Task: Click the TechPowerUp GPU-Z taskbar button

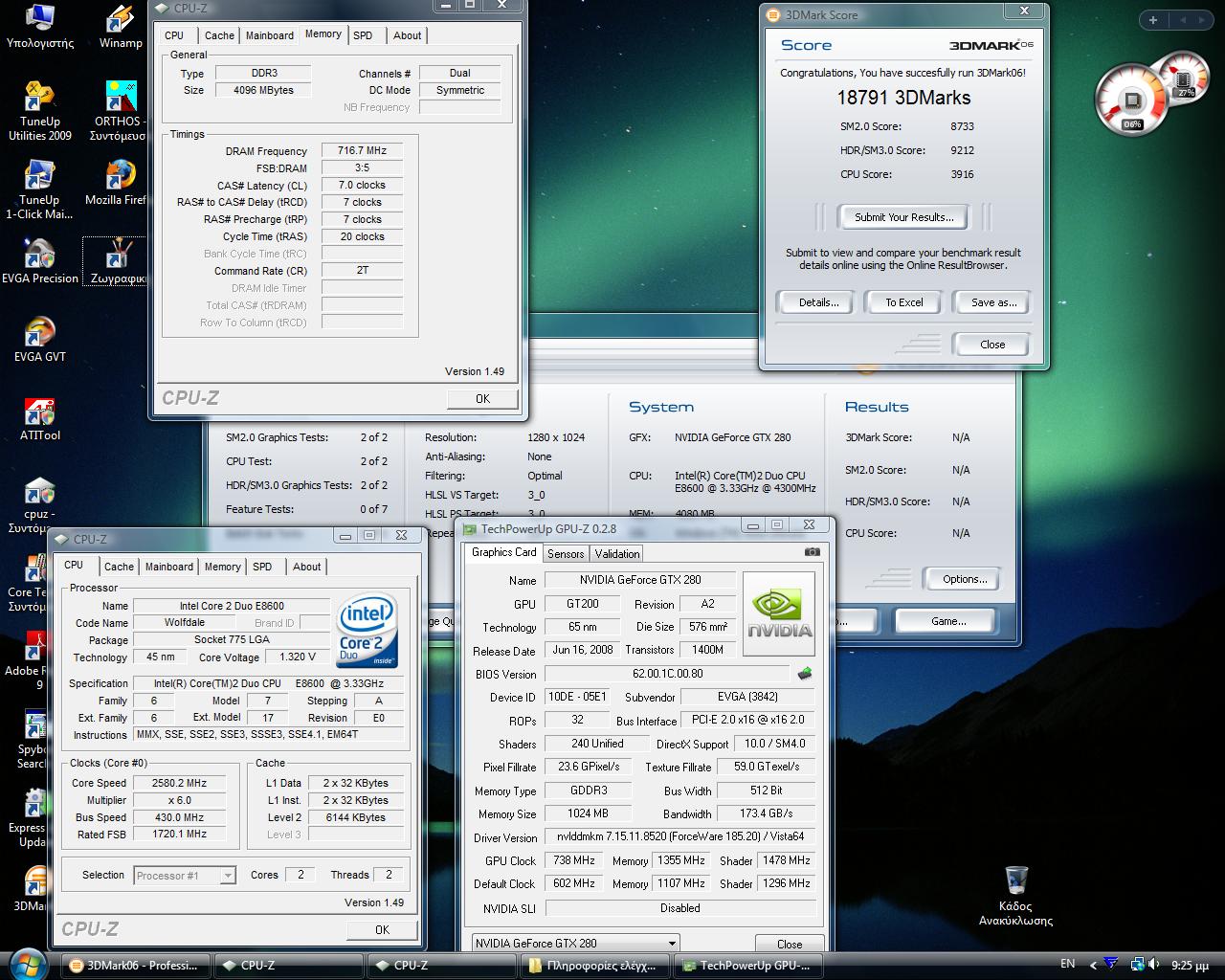Action: pyautogui.click(x=747, y=965)
